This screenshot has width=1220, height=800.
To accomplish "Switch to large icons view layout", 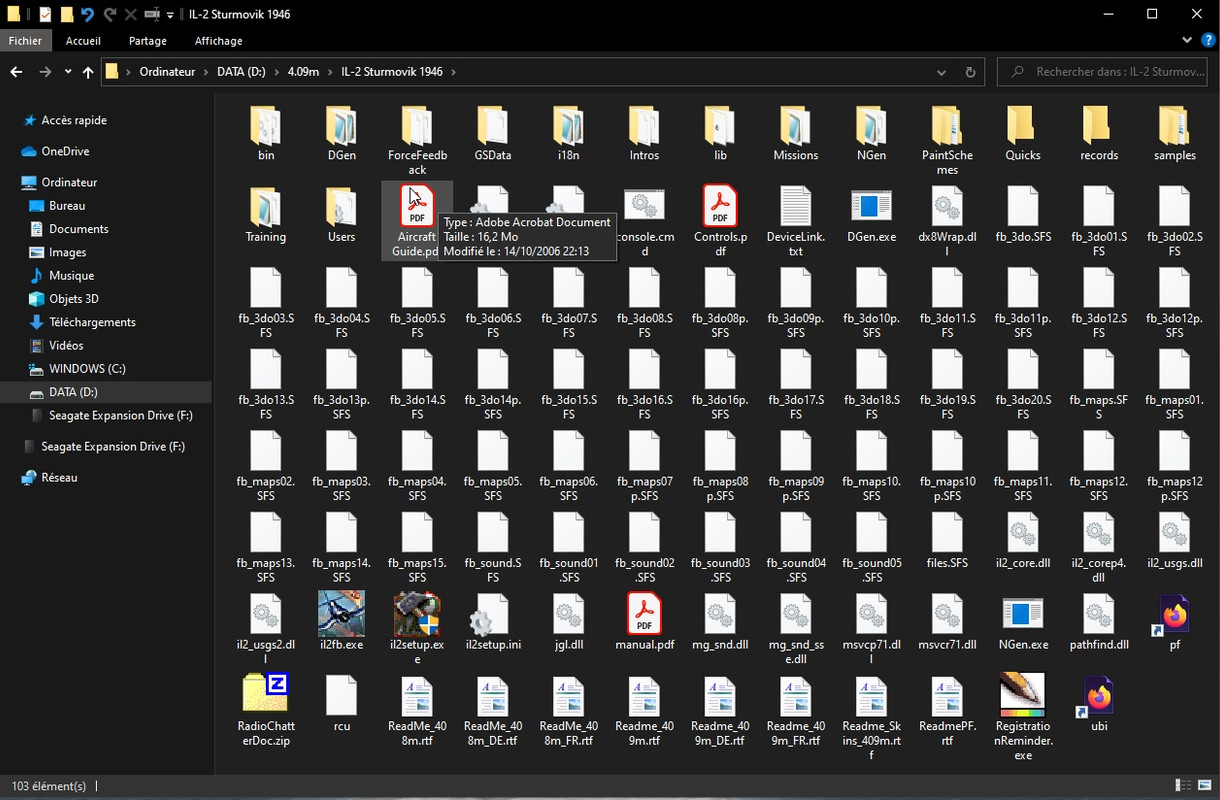I will click(x=1205, y=786).
